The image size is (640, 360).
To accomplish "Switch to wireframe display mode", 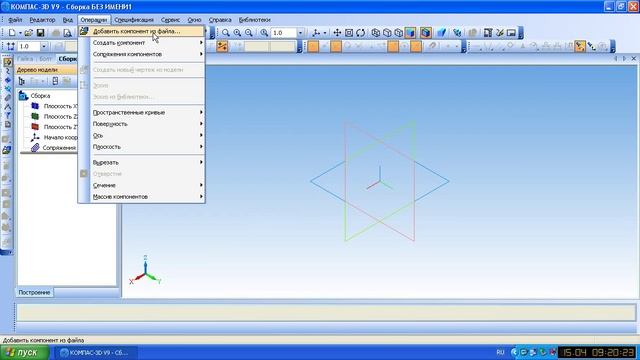I will (x=376, y=33).
